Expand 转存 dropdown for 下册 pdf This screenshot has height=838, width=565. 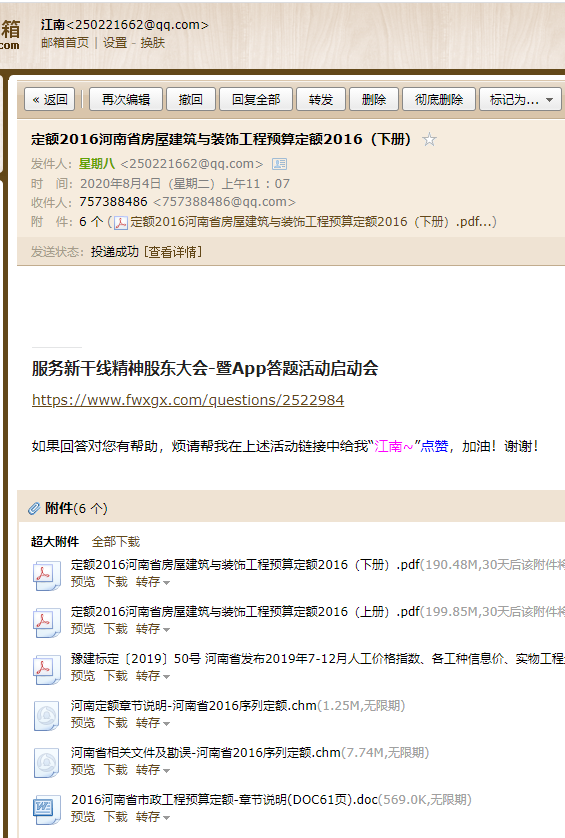coord(153,581)
